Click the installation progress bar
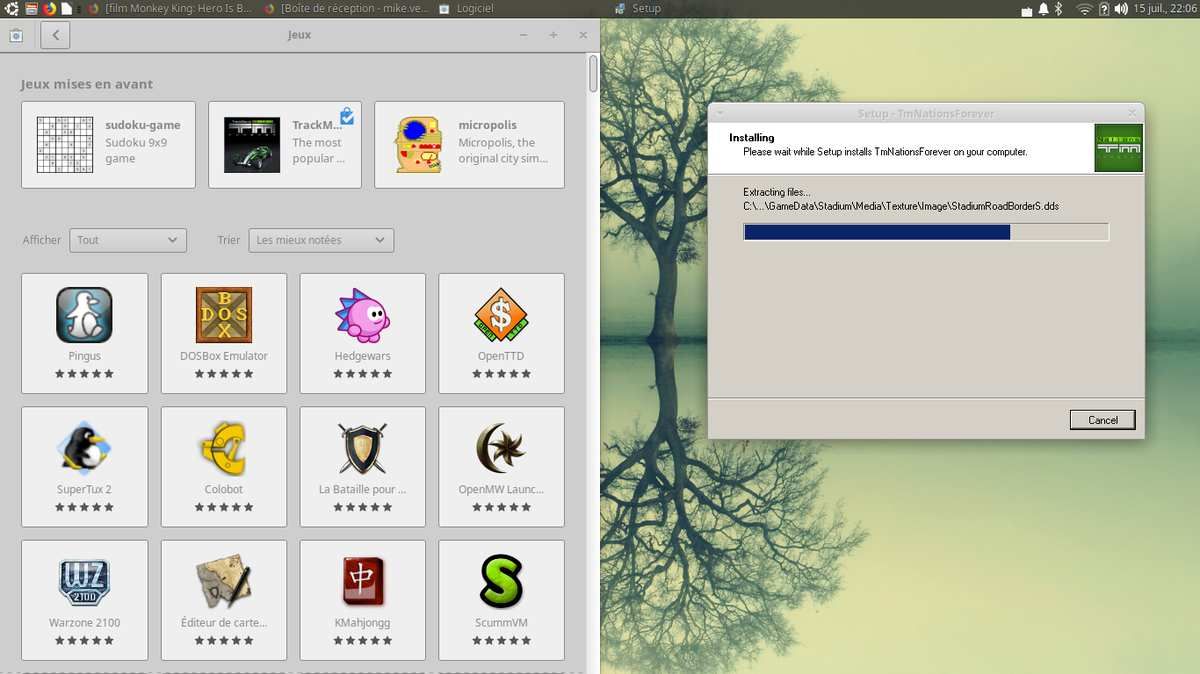Image resolution: width=1200 pixels, height=674 pixels. click(926, 232)
